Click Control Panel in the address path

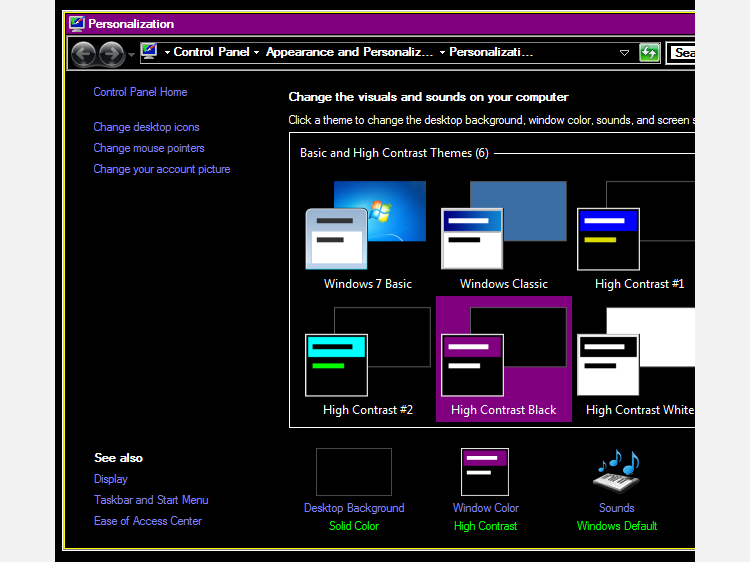(211, 52)
